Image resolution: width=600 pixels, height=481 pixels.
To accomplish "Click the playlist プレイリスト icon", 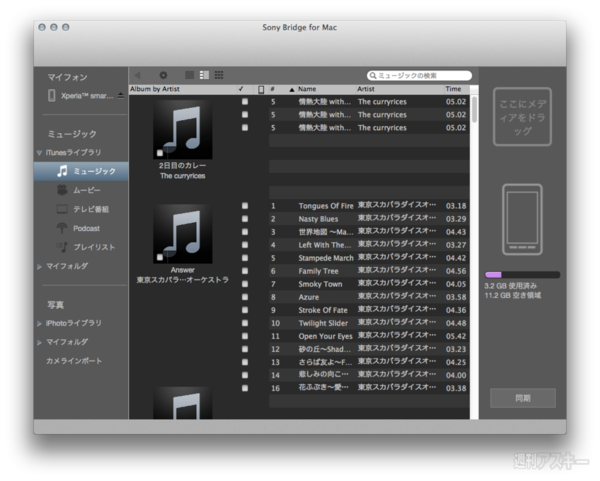I will pyautogui.click(x=62, y=247).
